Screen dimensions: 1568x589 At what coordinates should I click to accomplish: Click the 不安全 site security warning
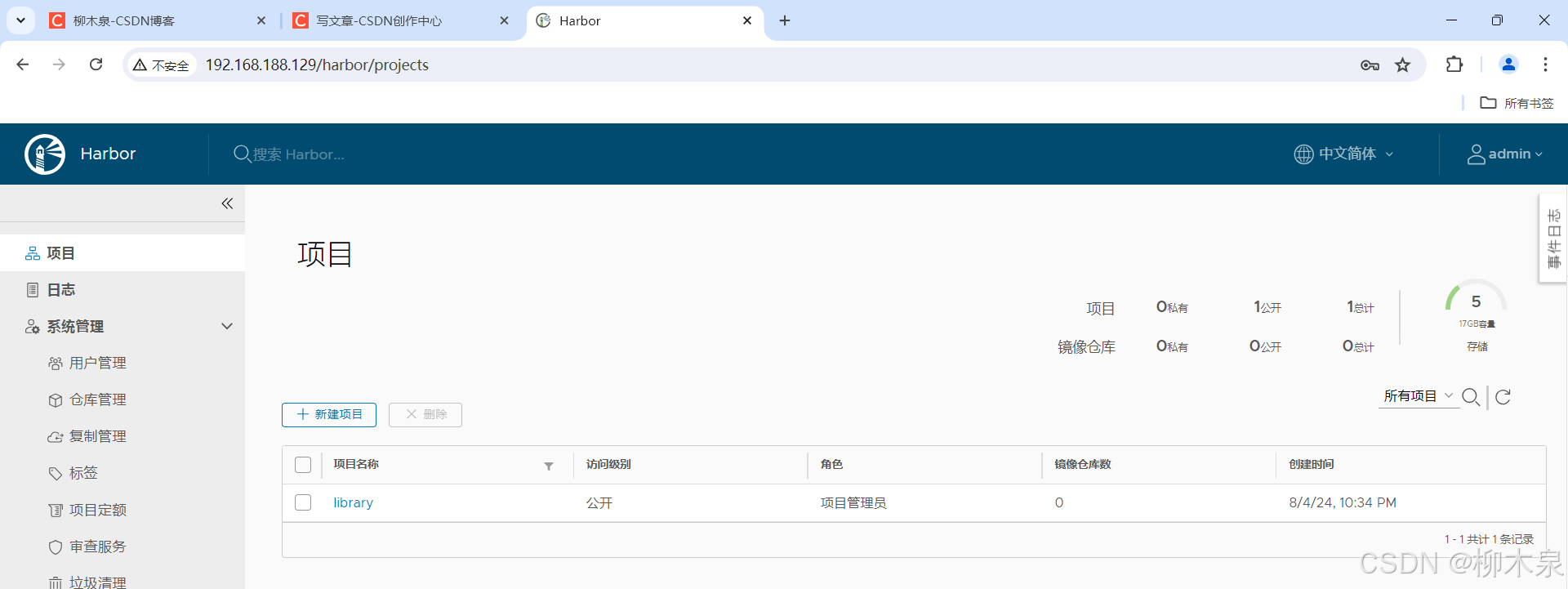(x=161, y=65)
